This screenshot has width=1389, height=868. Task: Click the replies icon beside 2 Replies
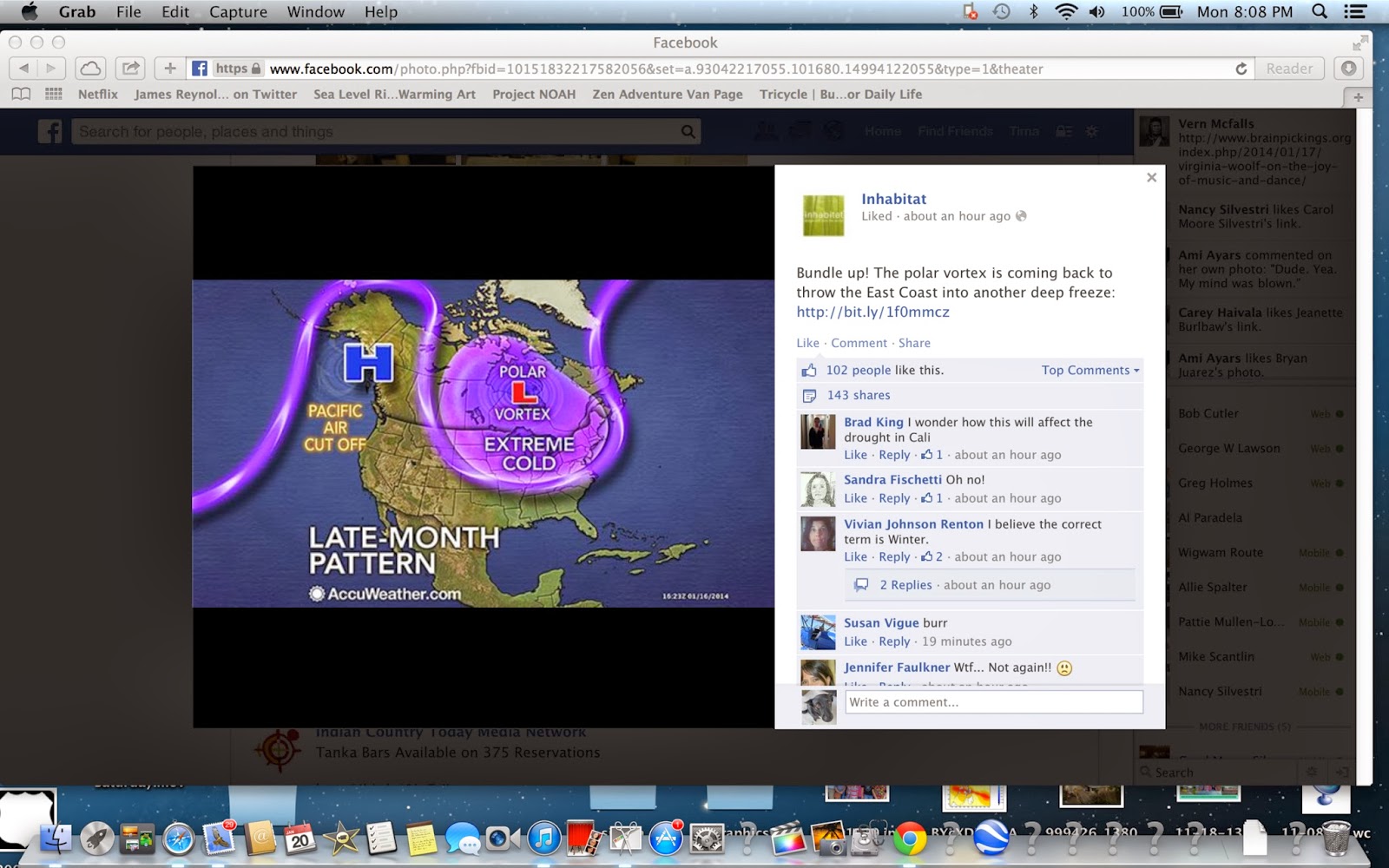(x=861, y=585)
